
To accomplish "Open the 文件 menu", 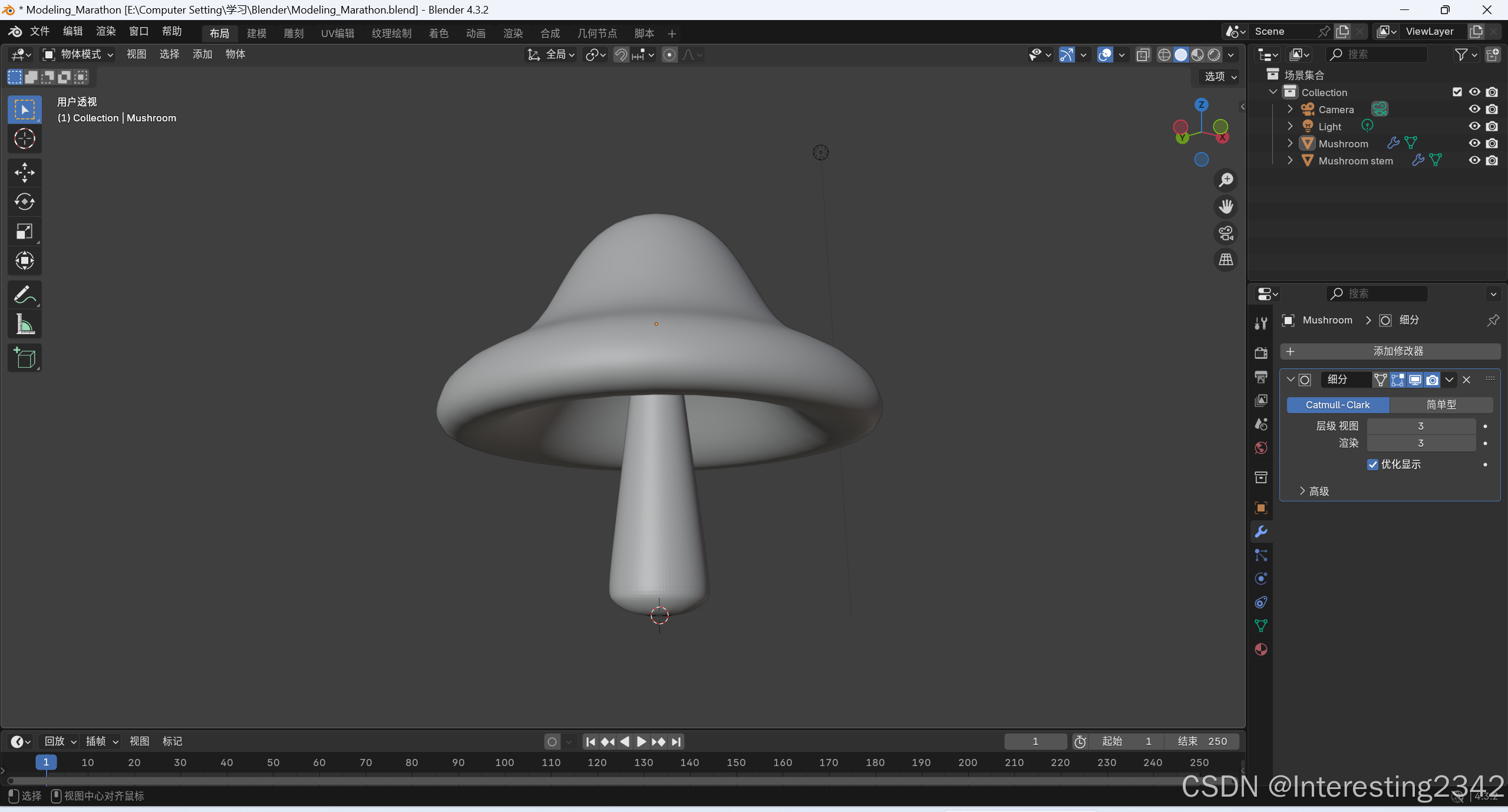I will pos(39,31).
